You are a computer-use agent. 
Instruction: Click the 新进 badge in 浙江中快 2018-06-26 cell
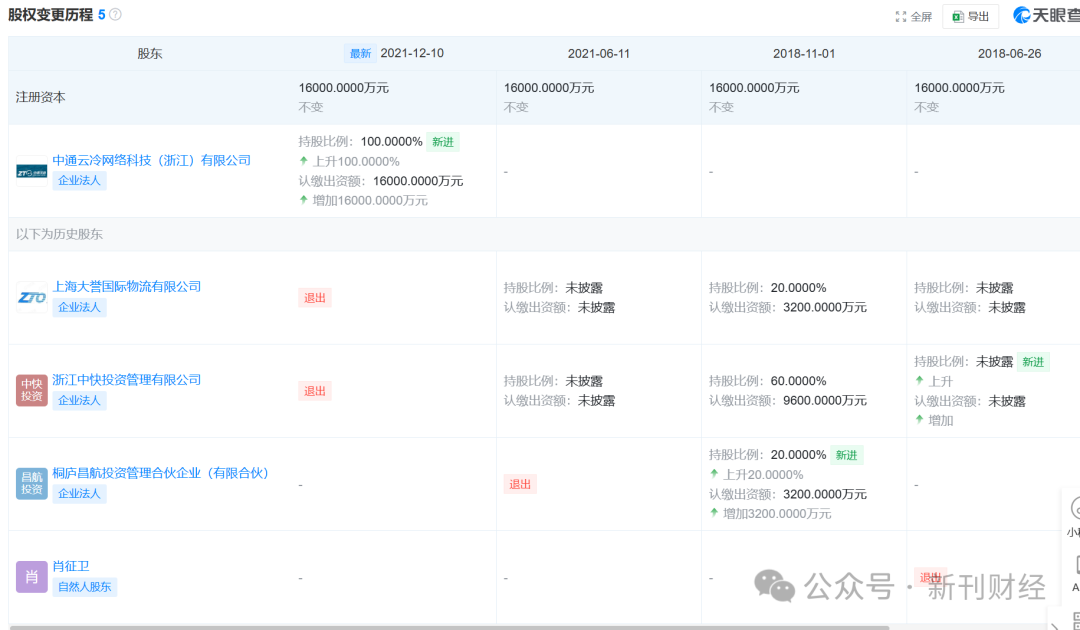pyautogui.click(x=1033, y=362)
